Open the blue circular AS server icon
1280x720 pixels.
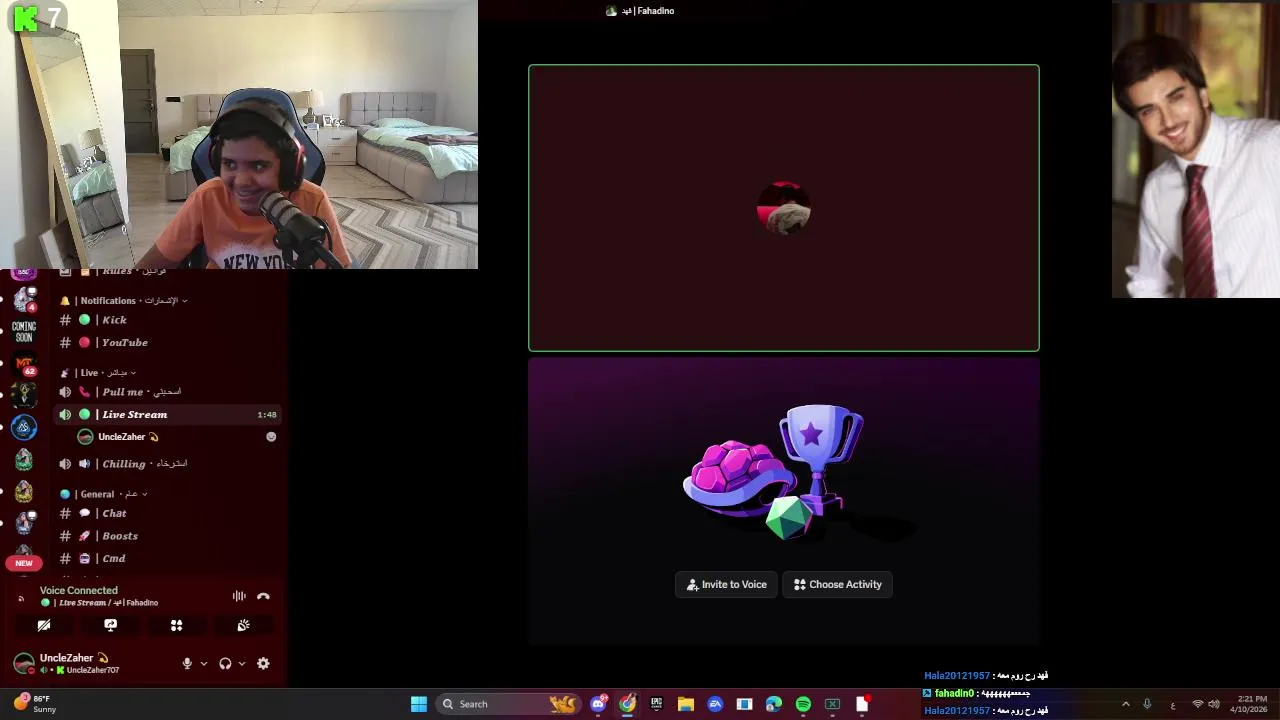[24, 428]
